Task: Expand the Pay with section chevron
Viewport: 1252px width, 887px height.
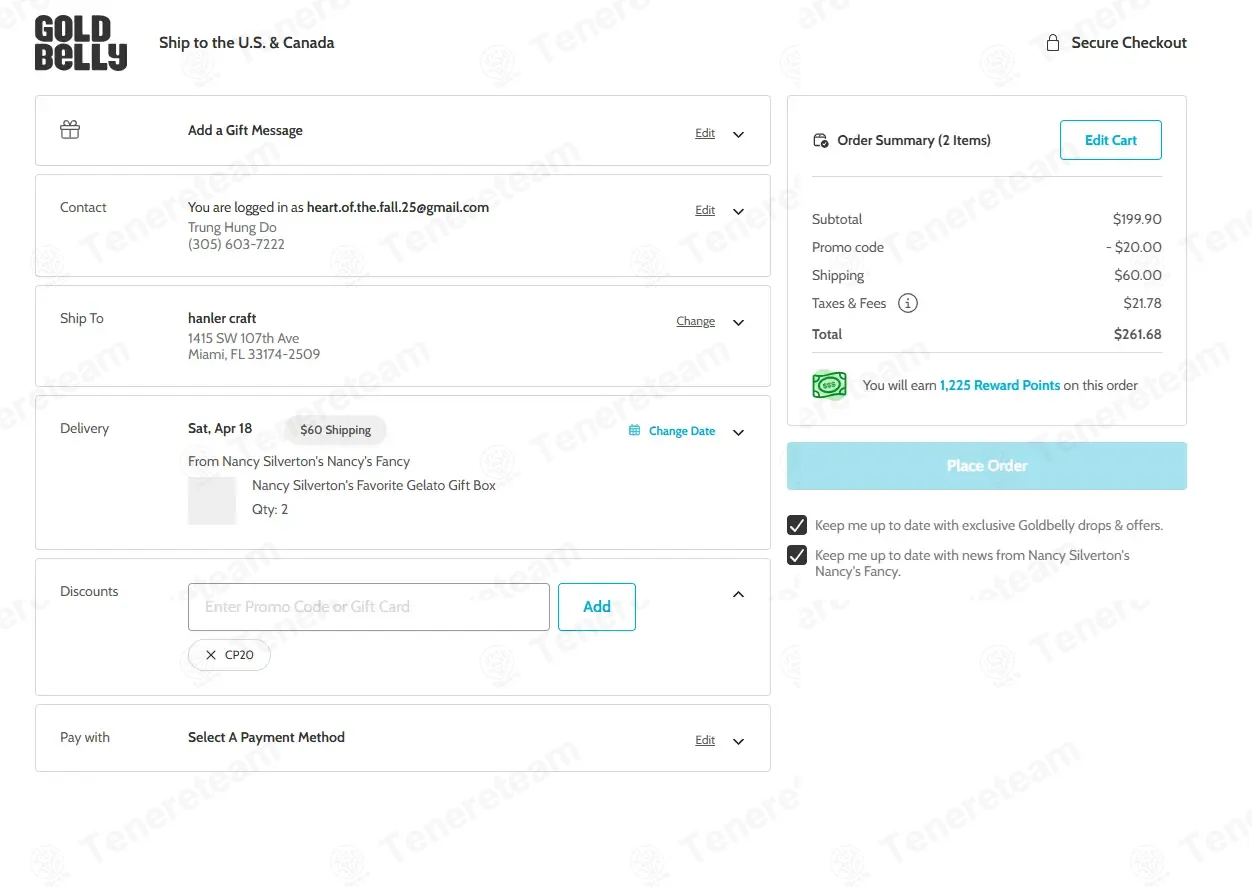Action: (738, 741)
